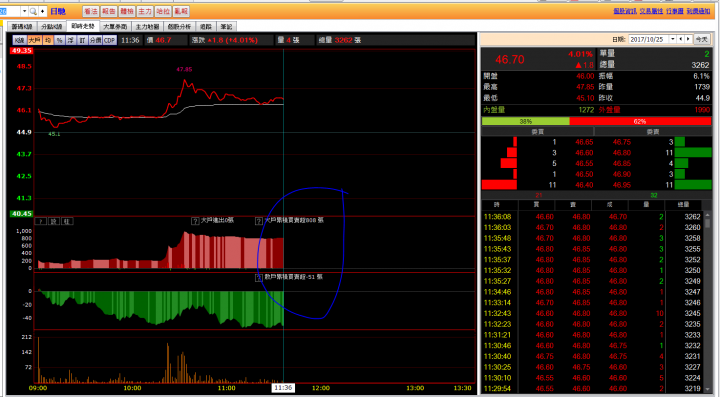Toggle the 大戶 chart option
720x397 pixels.
point(34,40)
